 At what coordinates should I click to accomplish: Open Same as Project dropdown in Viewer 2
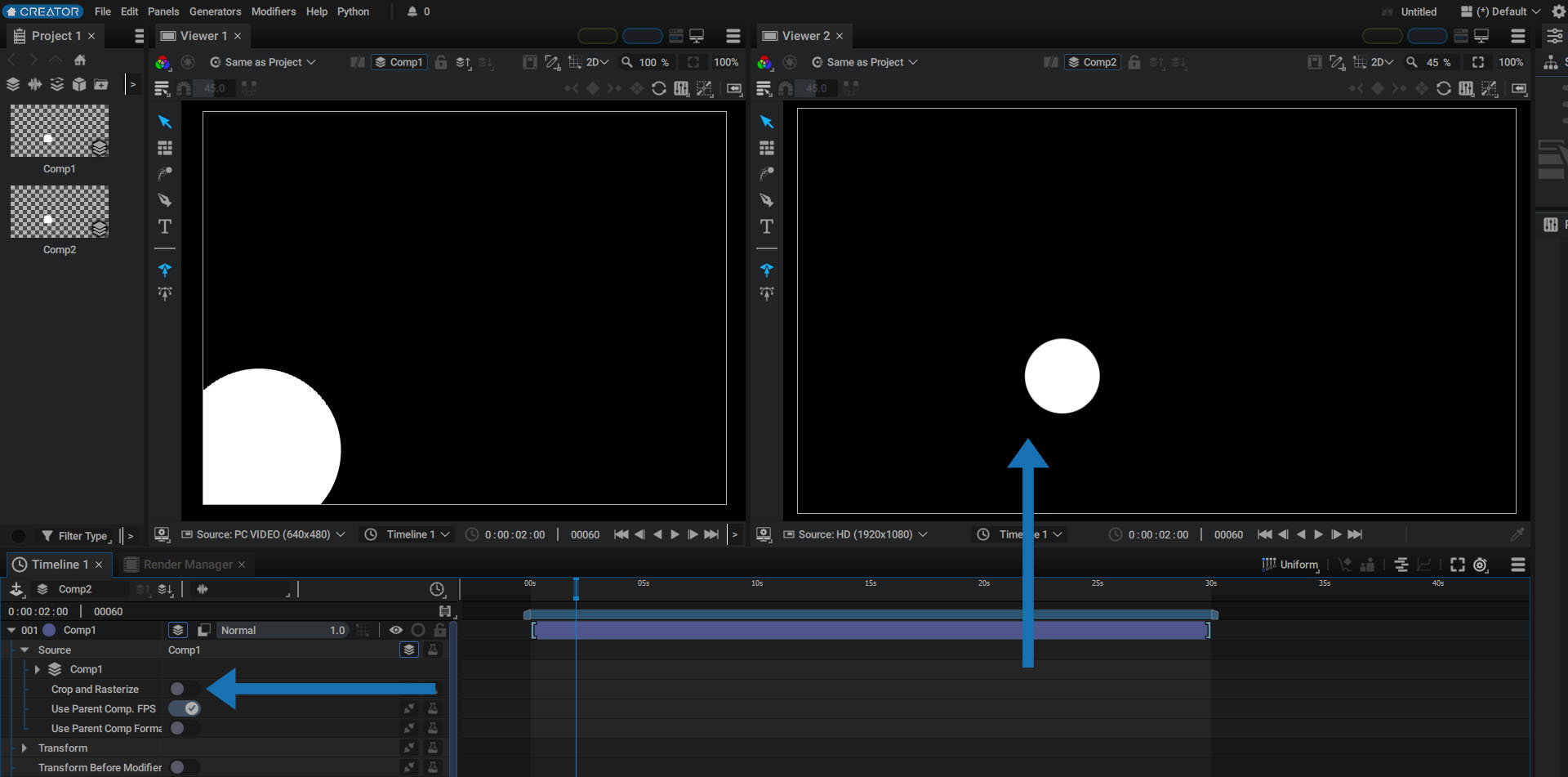click(865, 62)
